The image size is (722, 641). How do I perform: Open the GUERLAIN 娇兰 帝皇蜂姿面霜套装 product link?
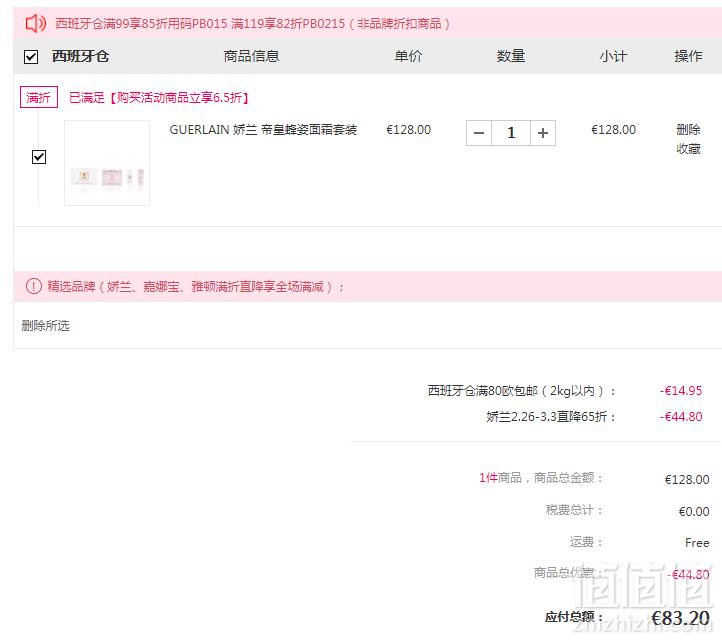coord(263,130)
